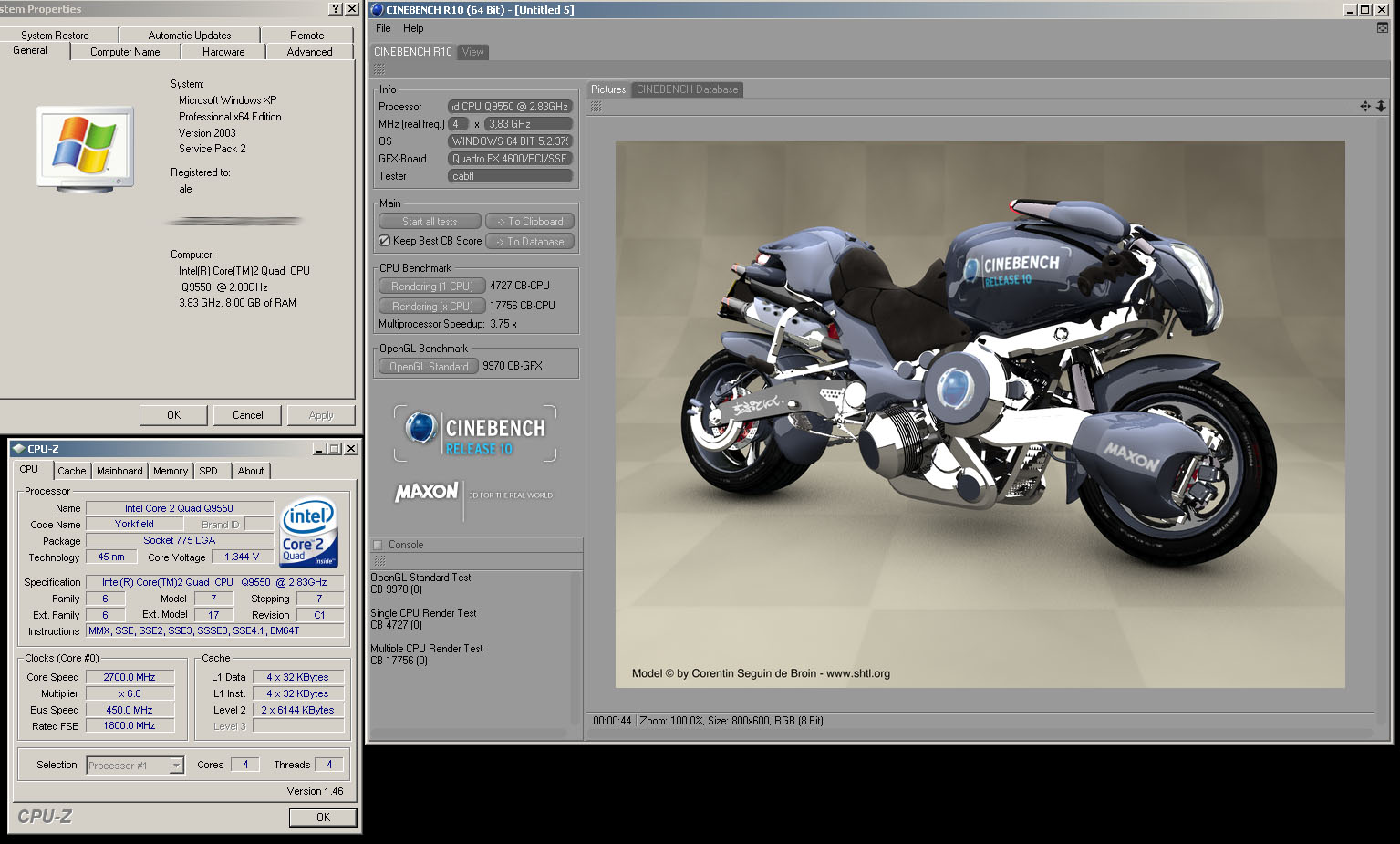Click the CPU-Z title bar icon
Viewport: 1400px width, 844px height.
coord(18,449)
